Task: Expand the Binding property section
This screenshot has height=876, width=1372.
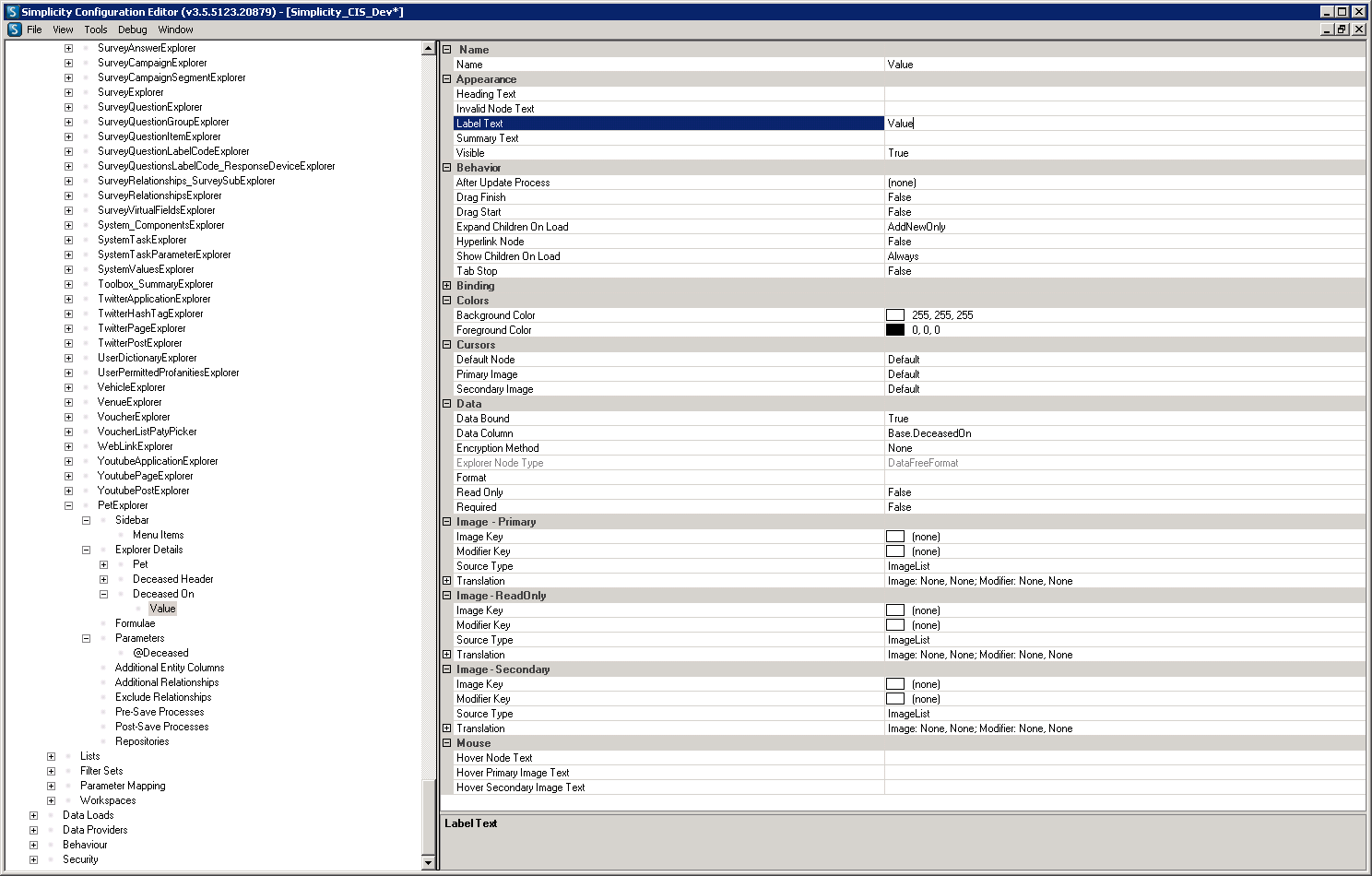Action: [x=447, y=286]
